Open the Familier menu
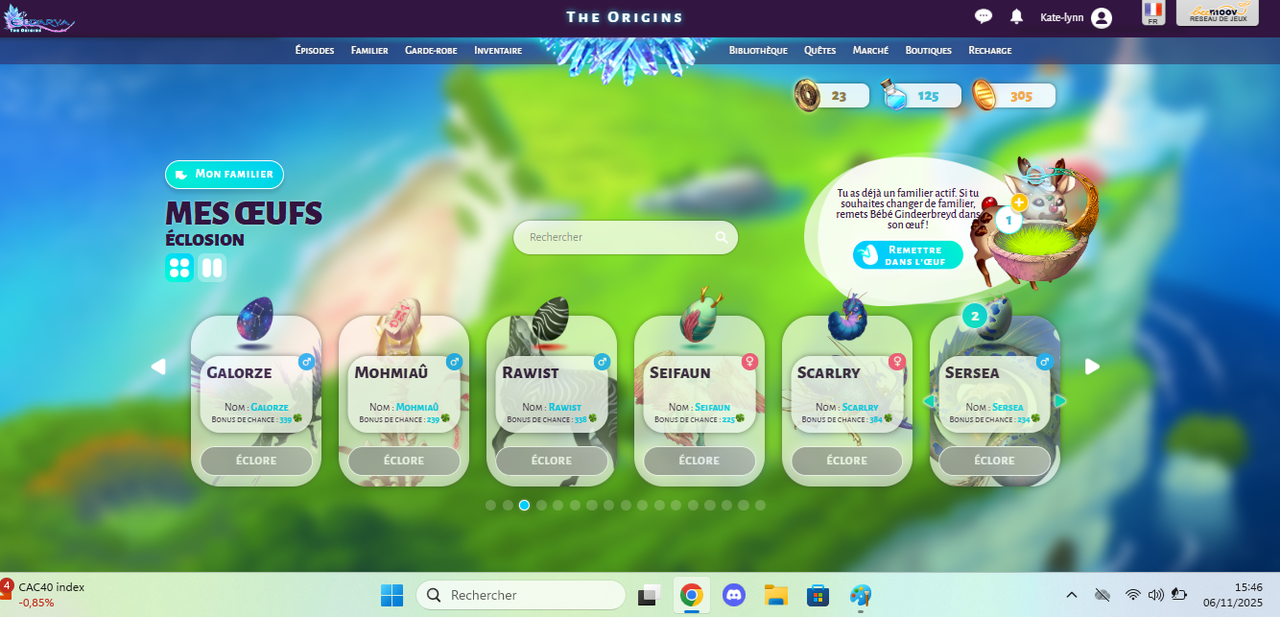1280x617 pixels. point(369,50)
